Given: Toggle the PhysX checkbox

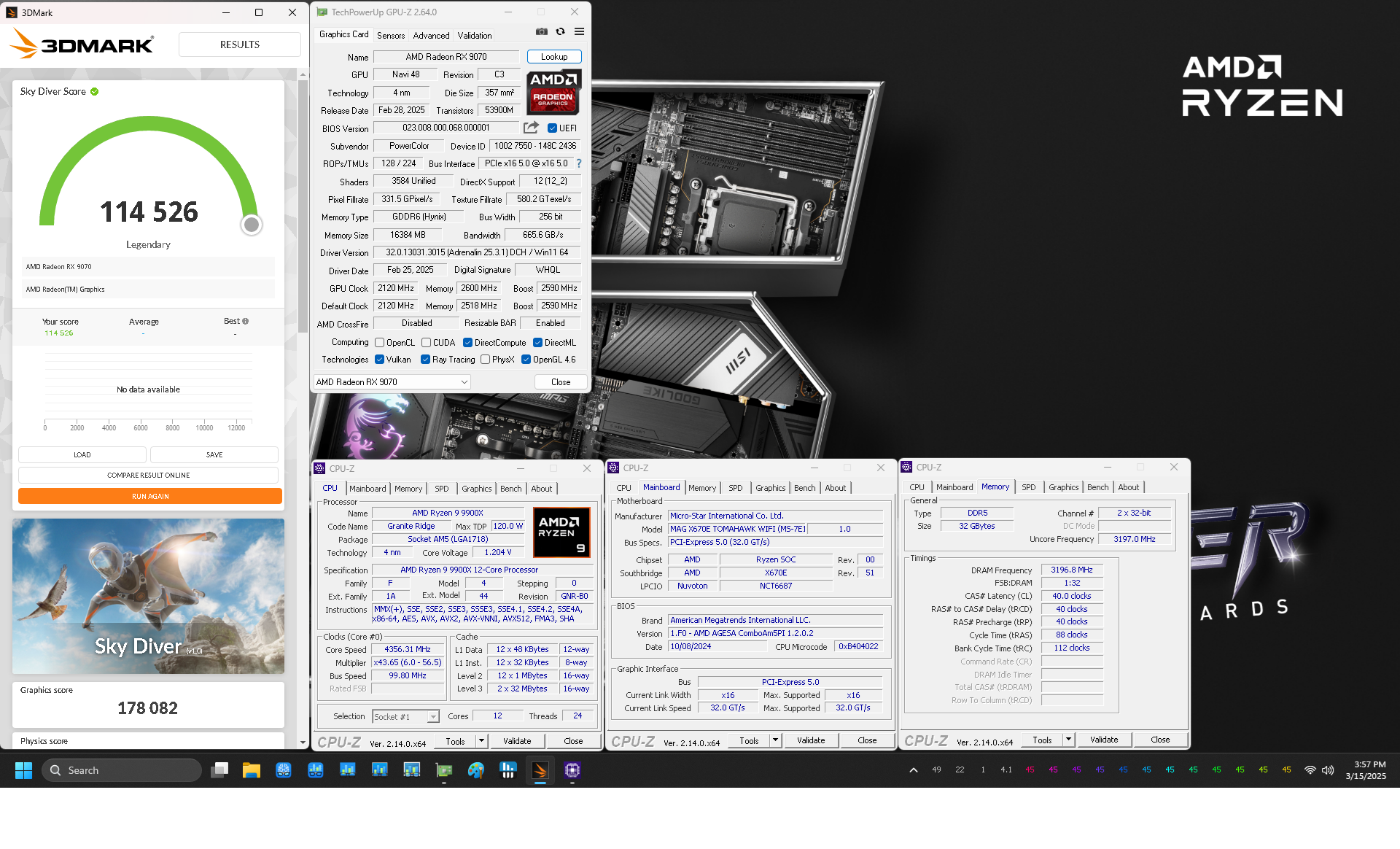Looking at the screenshot, I should pyautogui.click(x=485, y=360).
